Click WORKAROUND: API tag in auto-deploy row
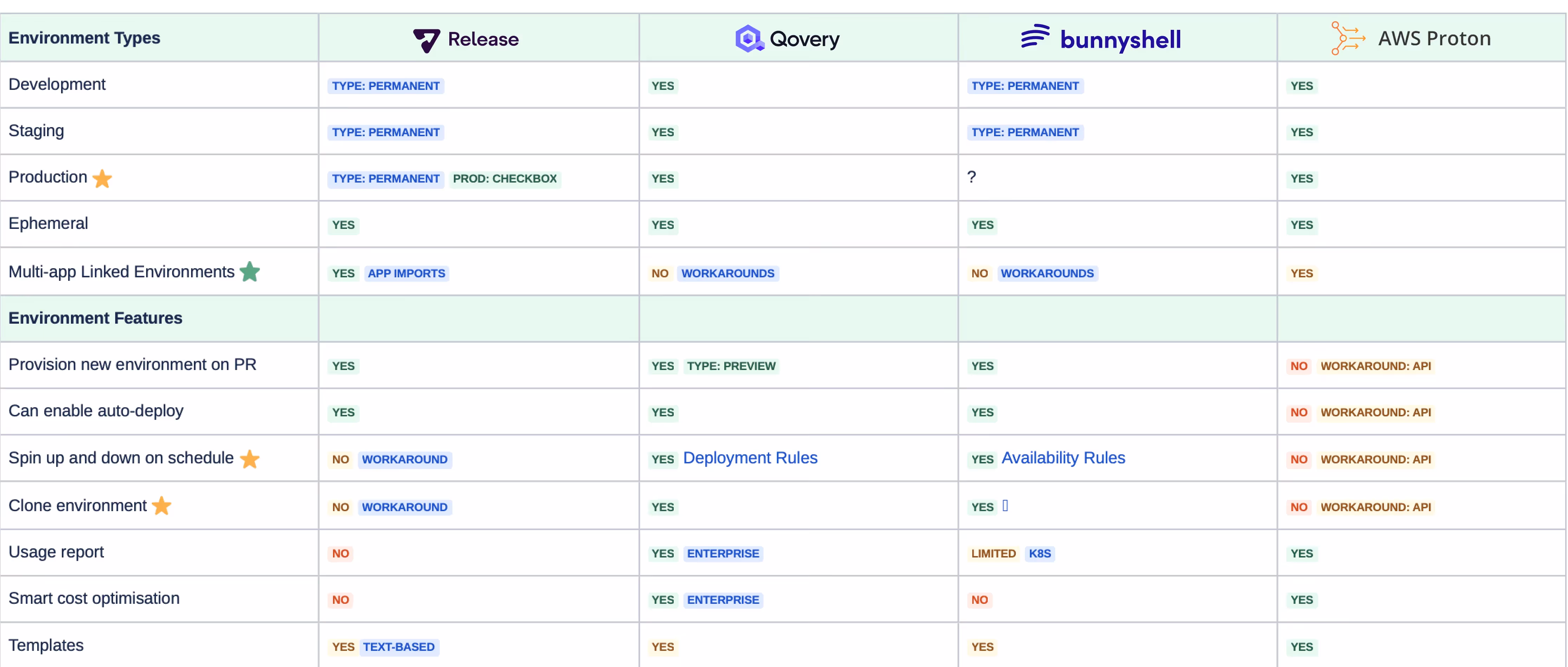Image resolution: width=1568 pixels, height=667 pixels. click(x=1376, y=412)
